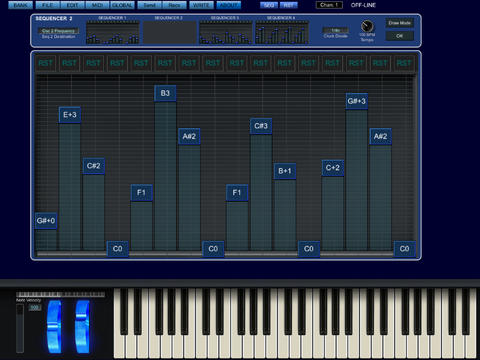Click the G#+3 step note handle
The width and height of the screenshot is (480, 360).
[357, 101]
